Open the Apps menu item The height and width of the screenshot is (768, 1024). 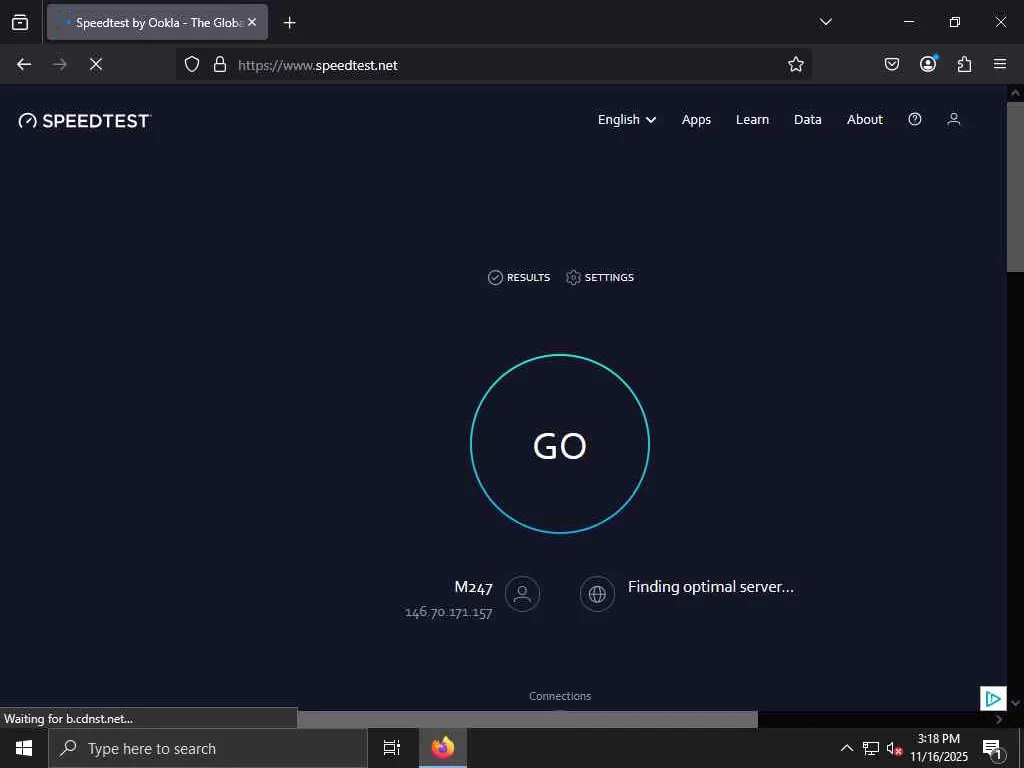pos(696,120)
